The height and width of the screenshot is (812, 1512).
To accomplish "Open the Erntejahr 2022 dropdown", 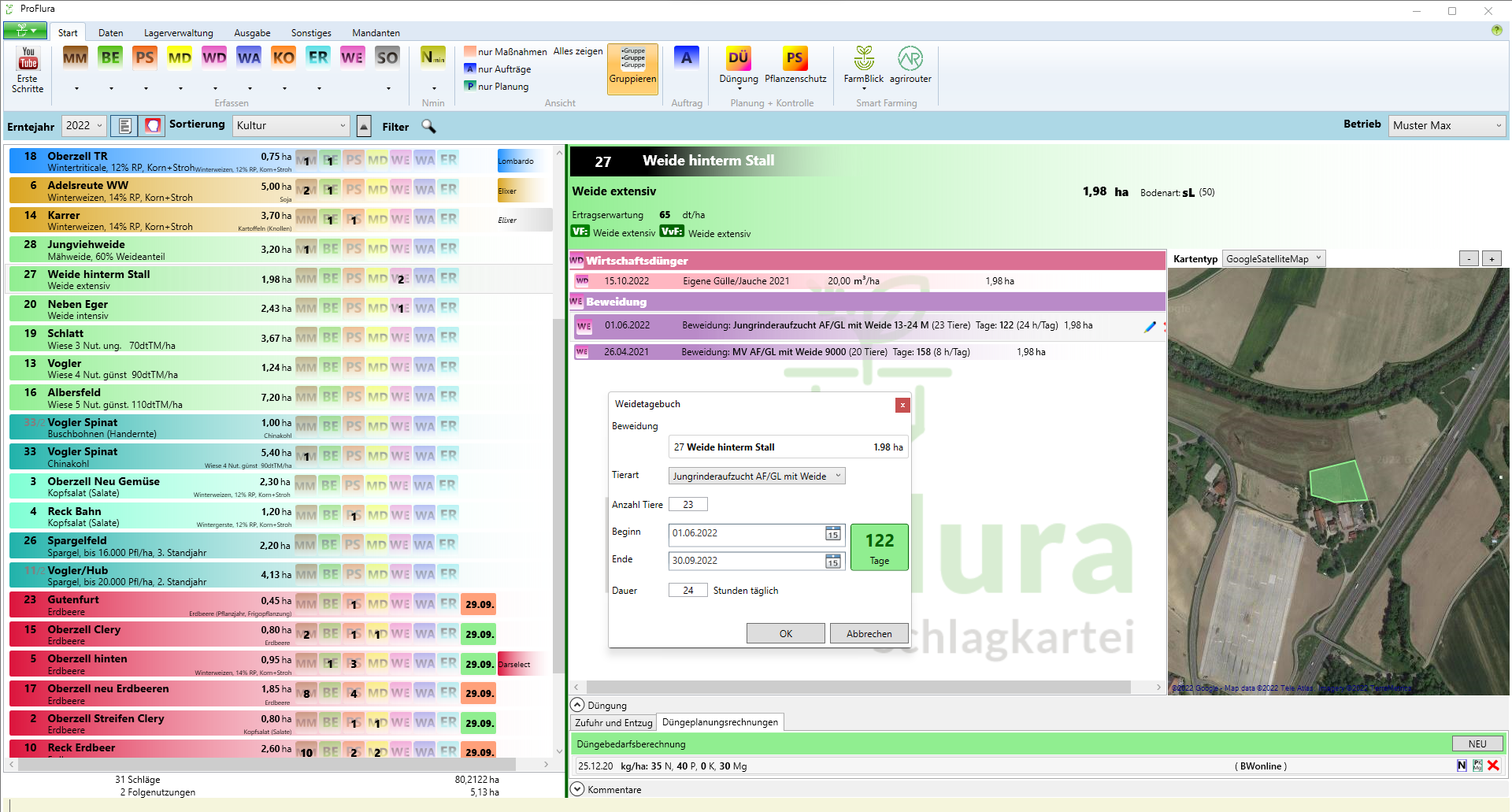I will coord(83,126).
